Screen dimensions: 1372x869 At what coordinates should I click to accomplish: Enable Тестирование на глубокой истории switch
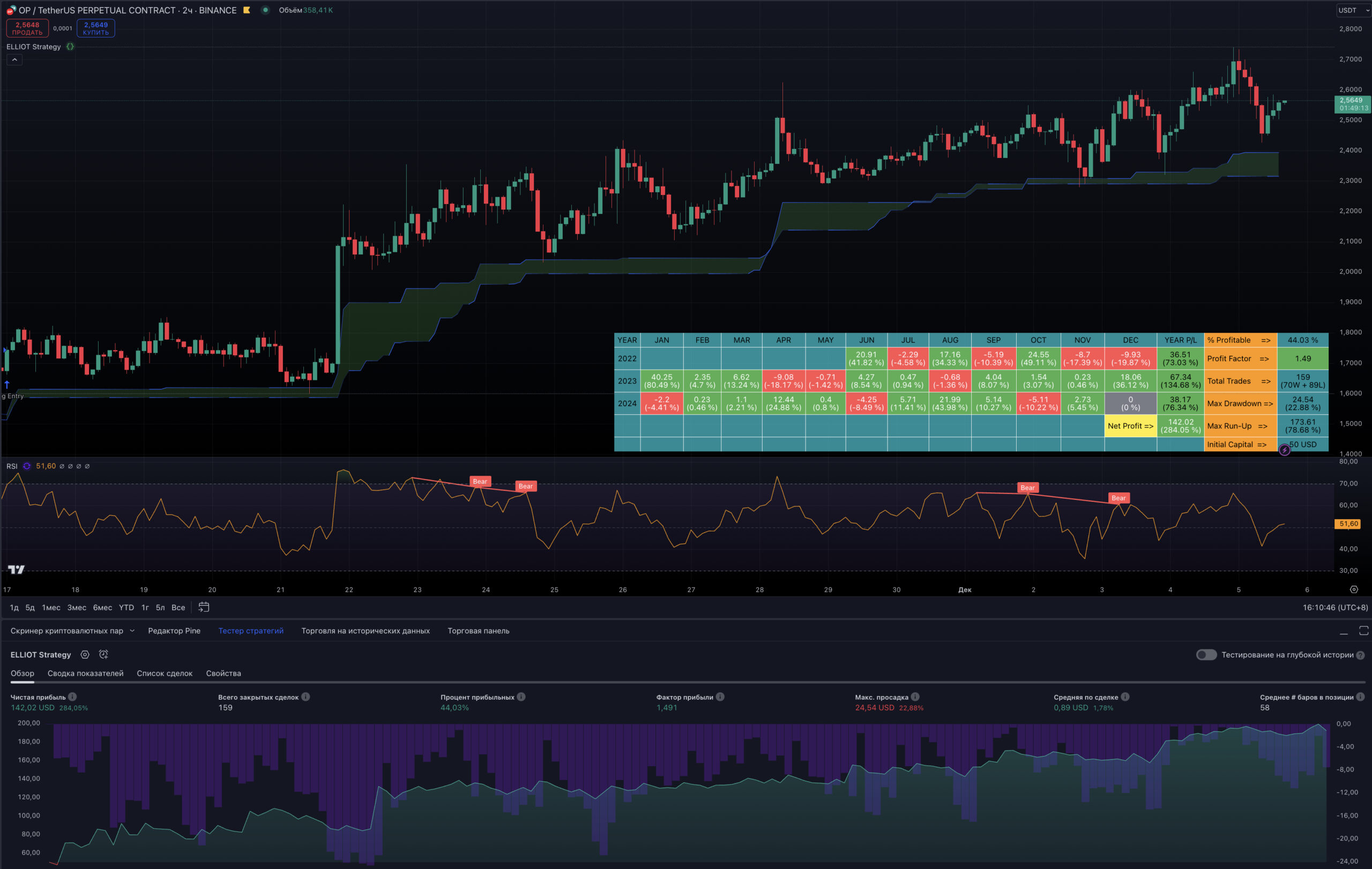[x=1206, y=655]
